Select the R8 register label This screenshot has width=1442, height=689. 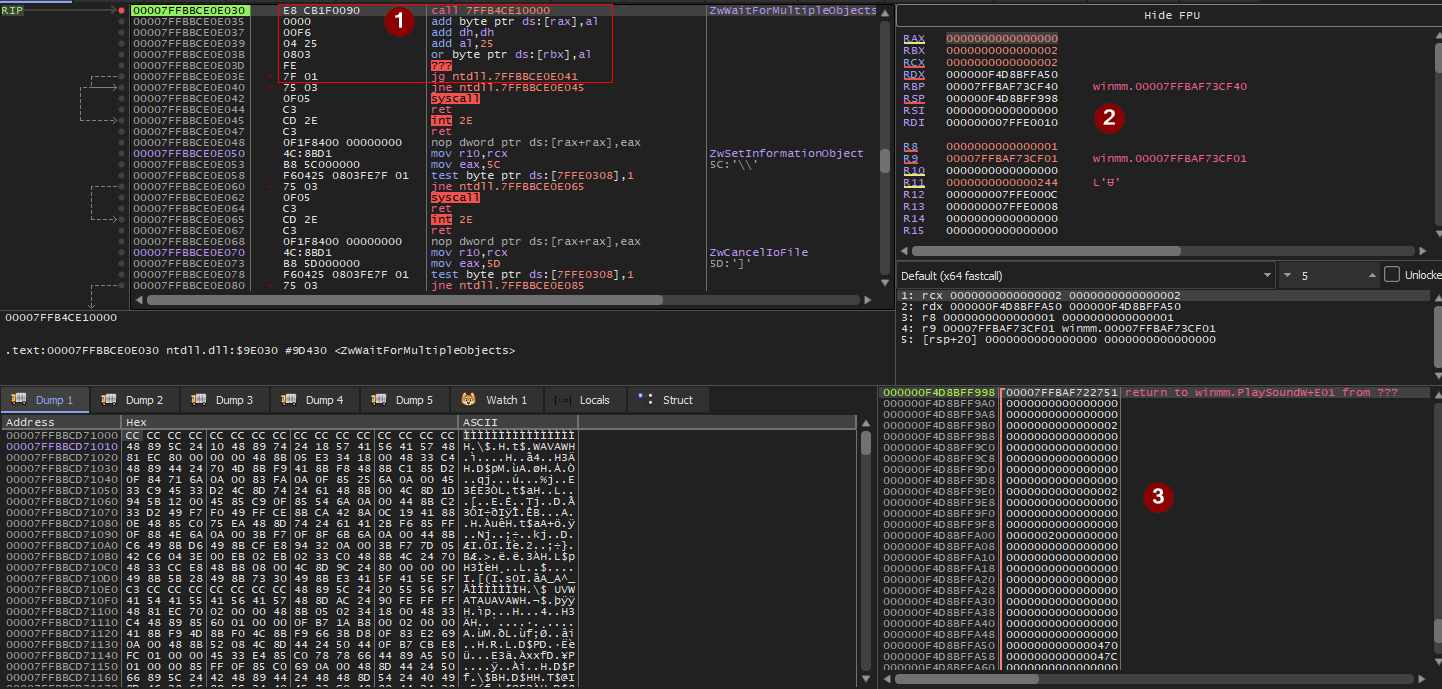point(909,146)
